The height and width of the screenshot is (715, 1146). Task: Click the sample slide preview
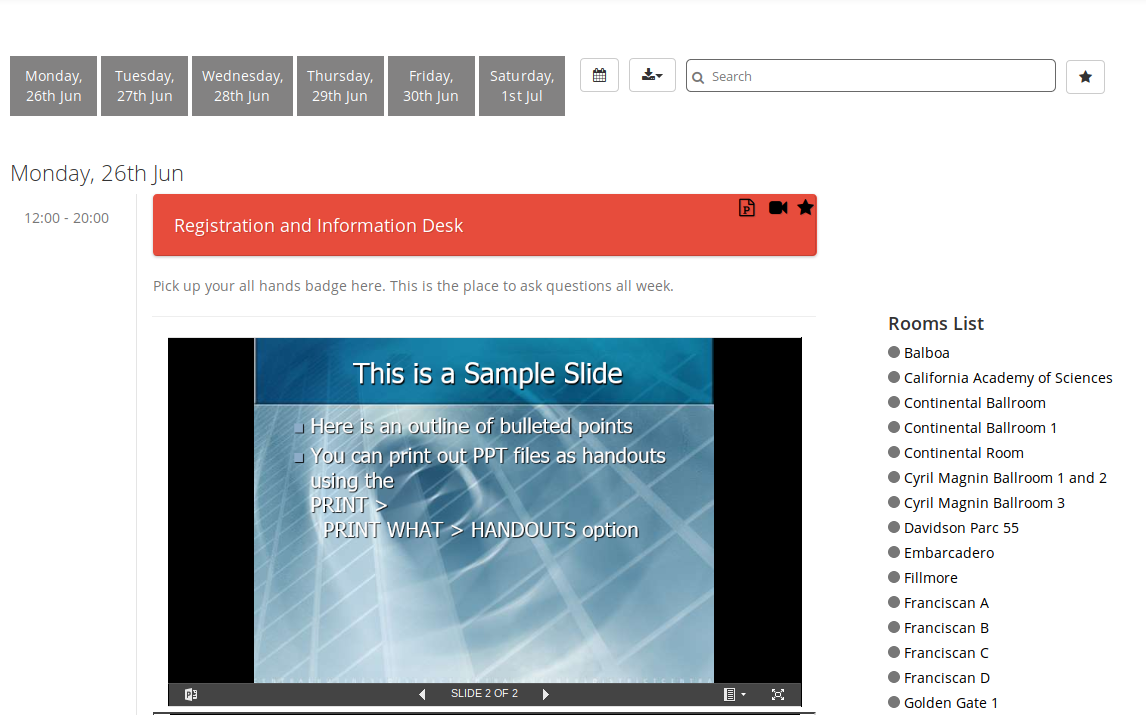pos(484,510)
